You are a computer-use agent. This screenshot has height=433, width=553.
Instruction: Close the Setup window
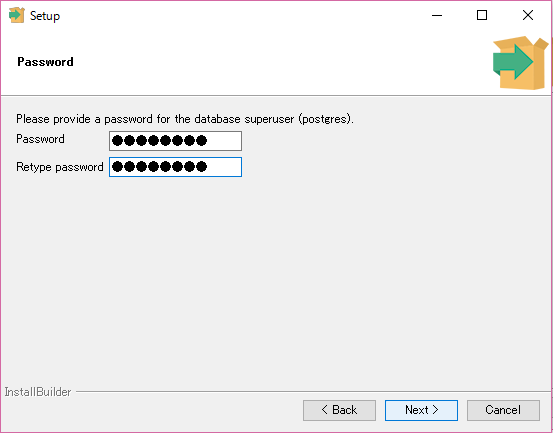tap(528, 15)
